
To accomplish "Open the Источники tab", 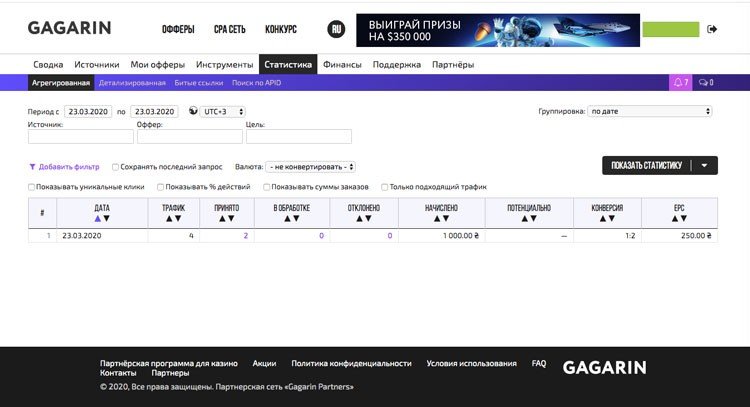I will (97, 65).
